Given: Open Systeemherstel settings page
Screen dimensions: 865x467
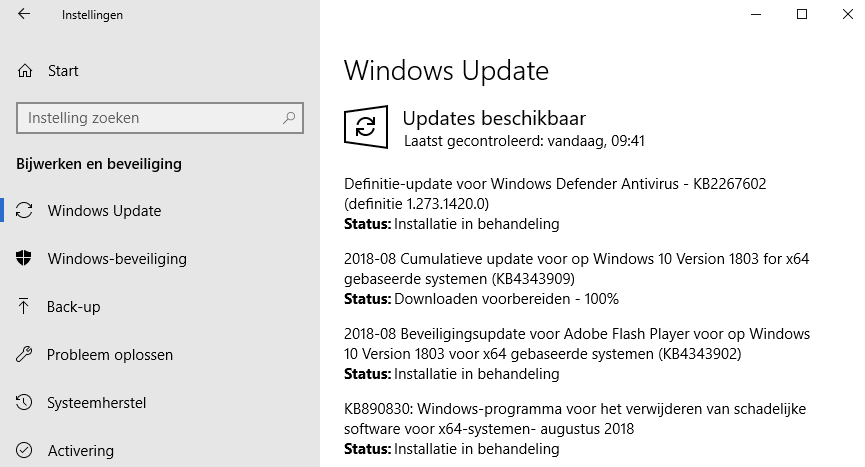Looking at the screenshot, I should coord(97,403).
